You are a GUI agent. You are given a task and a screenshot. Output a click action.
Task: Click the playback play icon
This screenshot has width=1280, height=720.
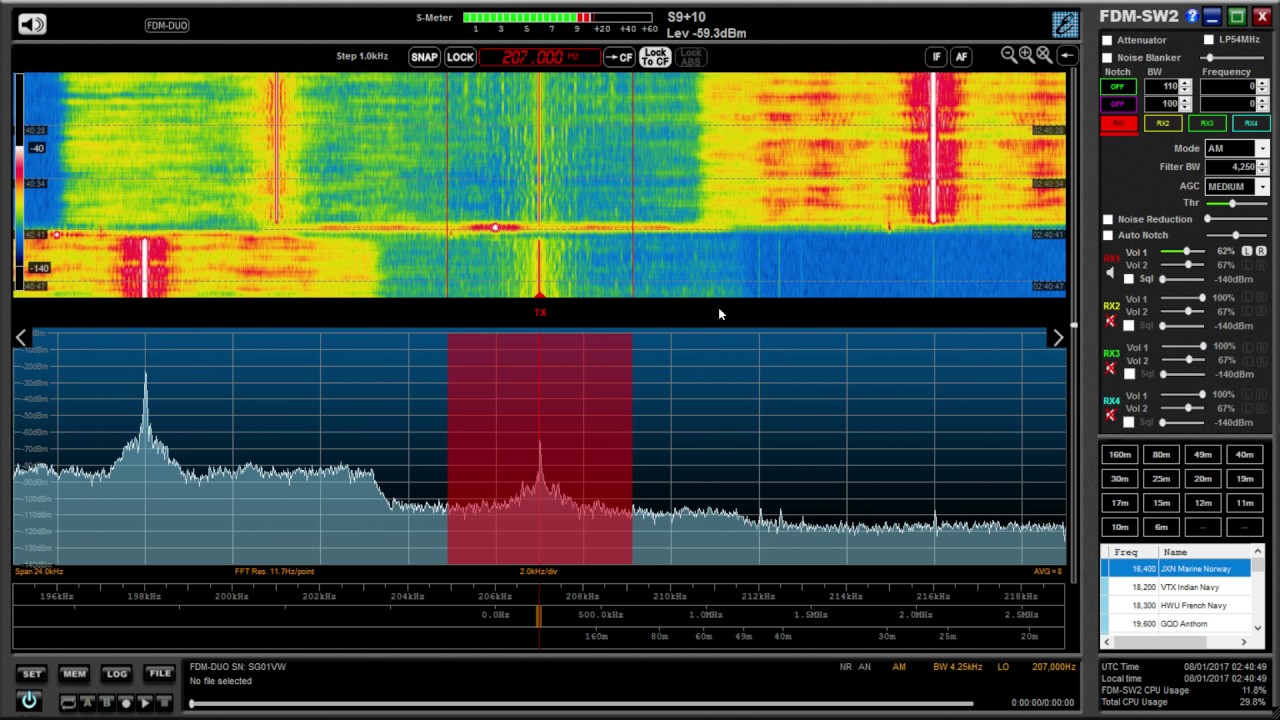click(x=145, y=703)
